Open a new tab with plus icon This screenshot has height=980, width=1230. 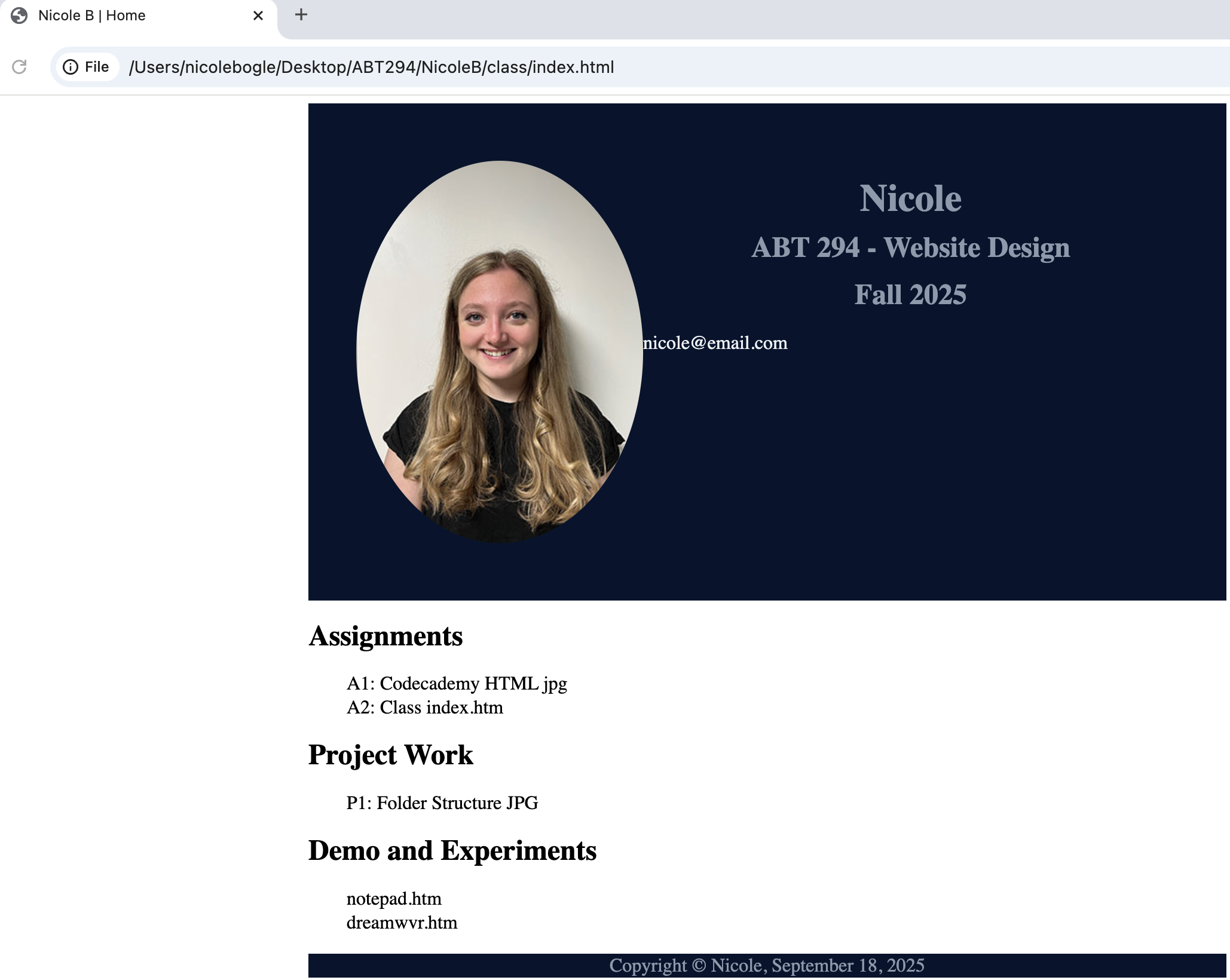coord(301,15)
